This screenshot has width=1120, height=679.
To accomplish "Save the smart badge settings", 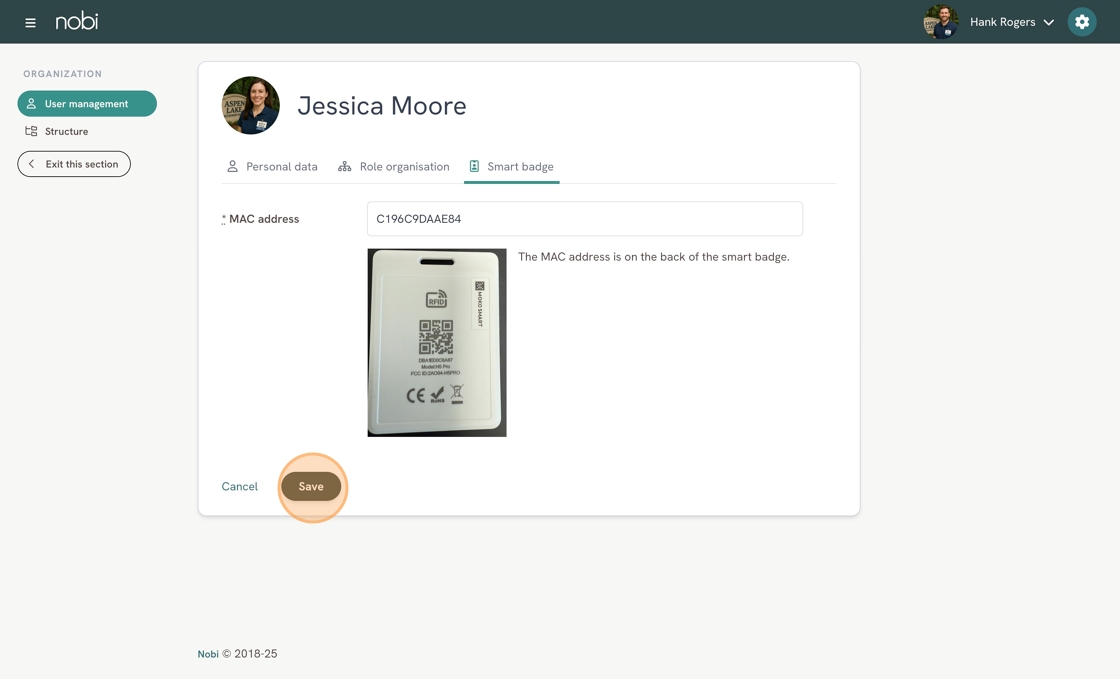I will (x=311, y=486).
